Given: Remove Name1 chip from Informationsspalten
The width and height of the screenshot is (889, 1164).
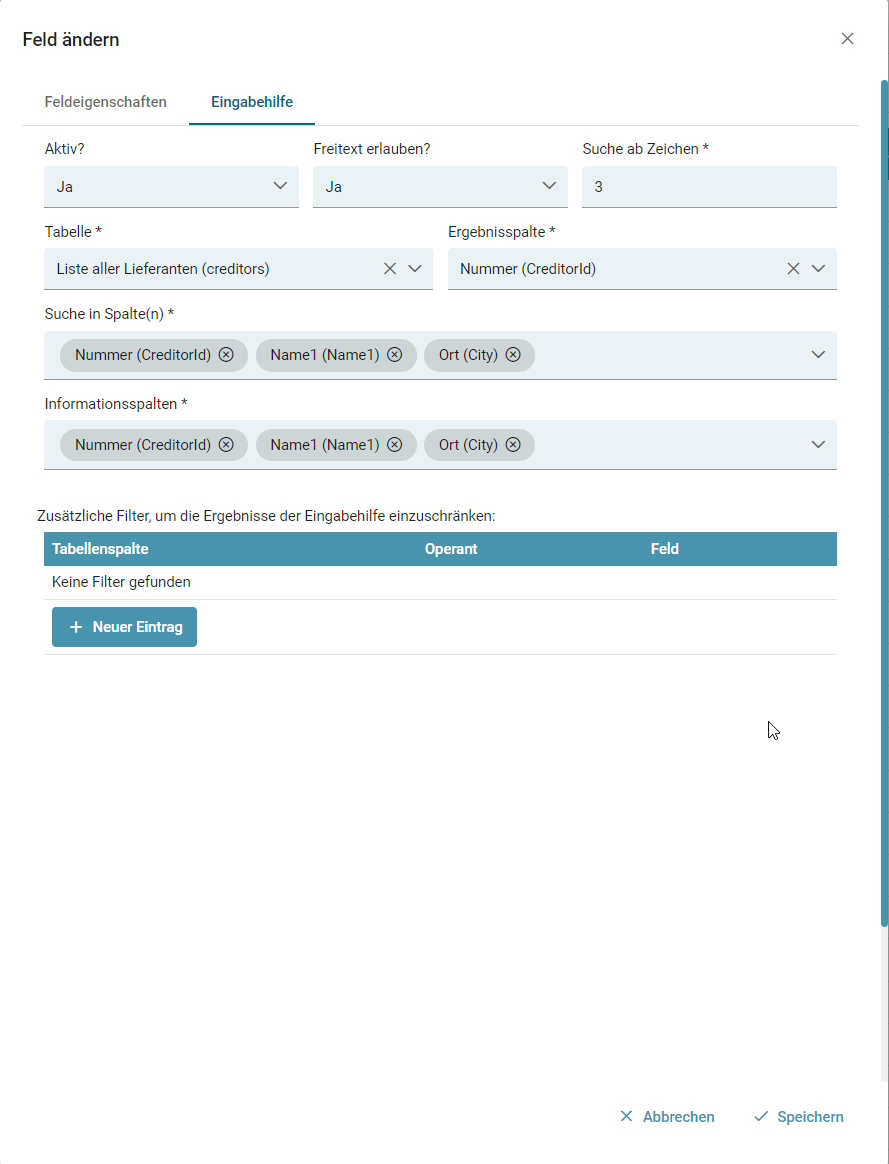Looking at the screenshot, I should pyautogui.click(x=395, y=445).
